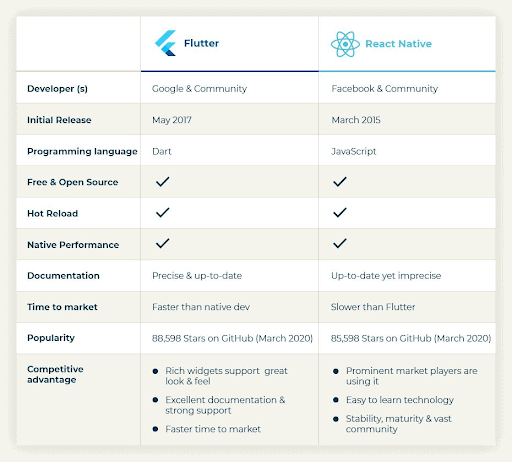512x462 pixels.
Task: Click the React Native checkmark in Hot Reload row
Action: [340, 213]
